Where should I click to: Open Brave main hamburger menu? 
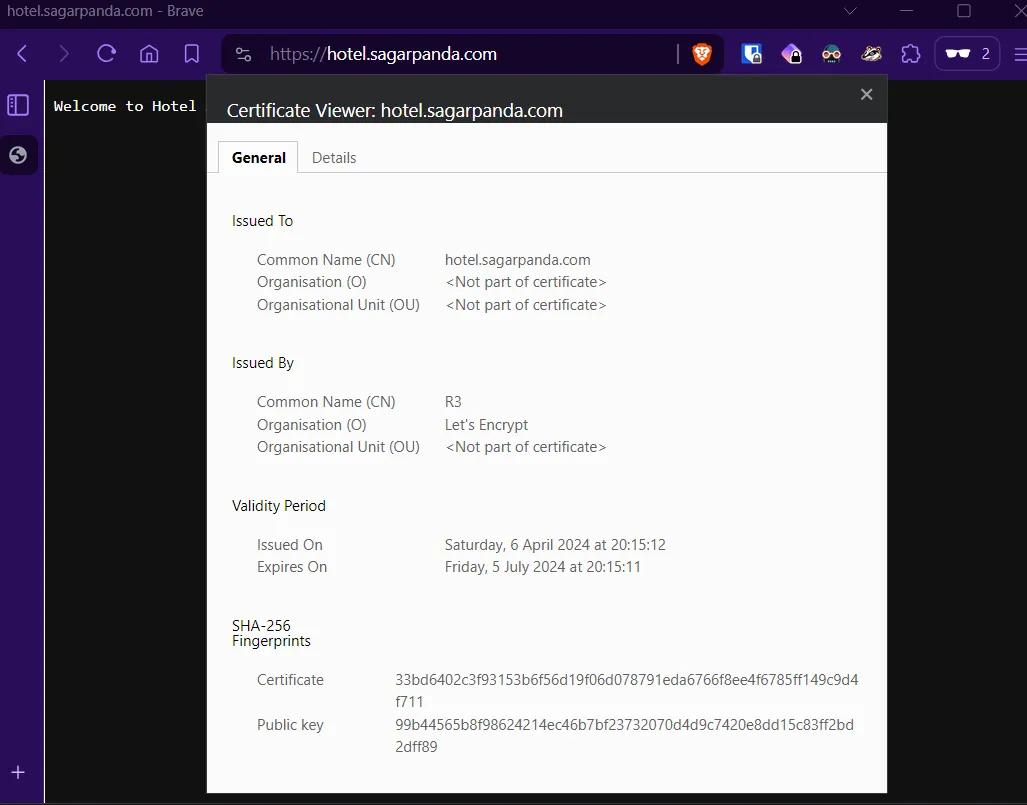click(x=1020, y=54)
